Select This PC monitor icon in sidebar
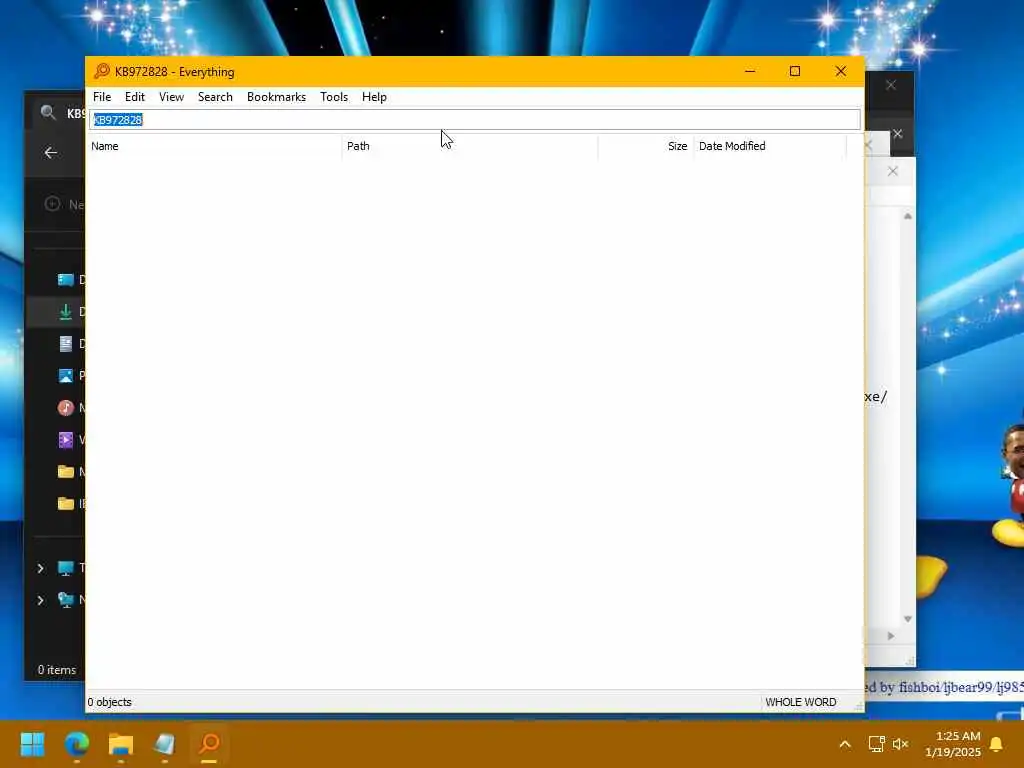 coord(65,568)
